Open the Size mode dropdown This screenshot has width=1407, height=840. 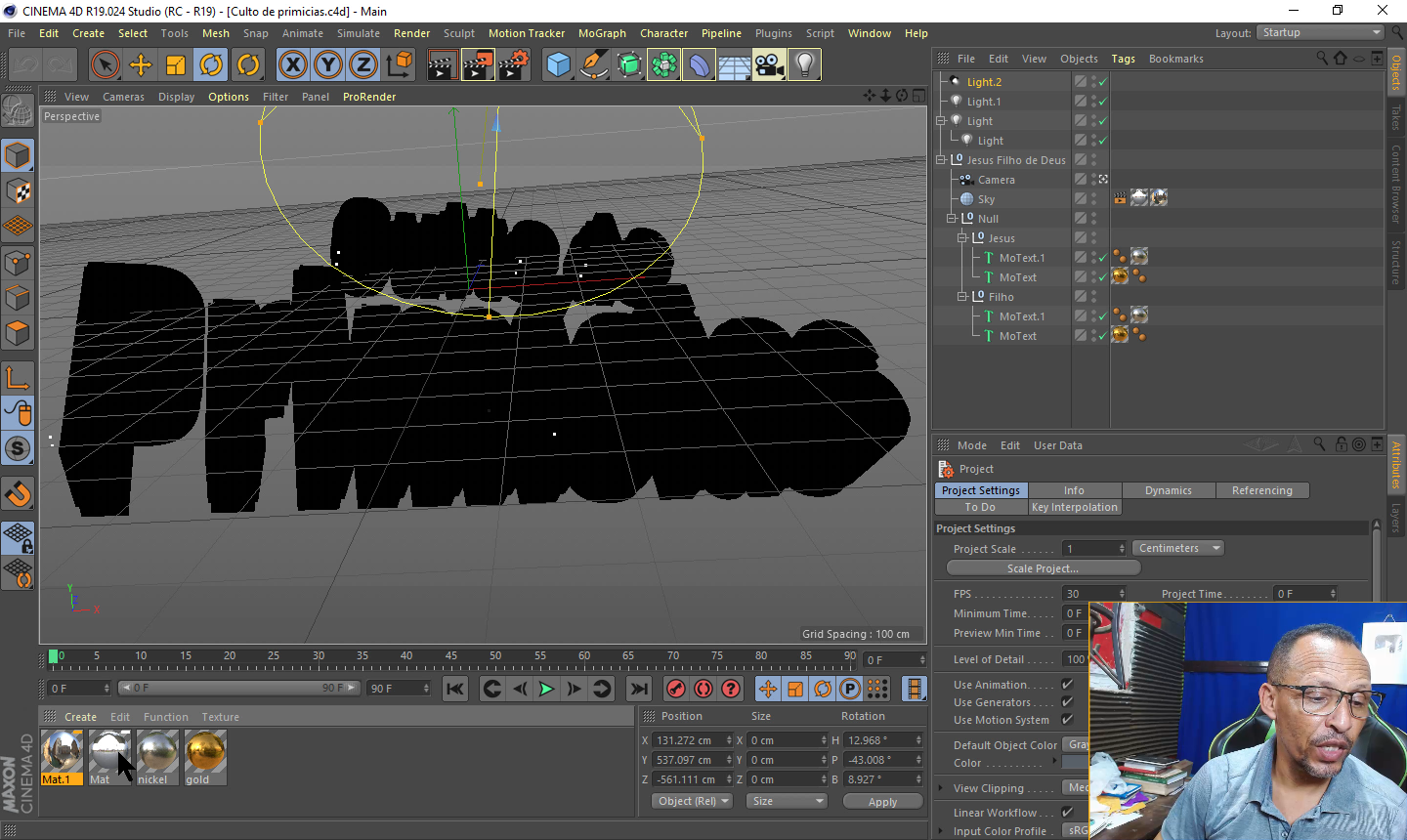tap(787, 801)
